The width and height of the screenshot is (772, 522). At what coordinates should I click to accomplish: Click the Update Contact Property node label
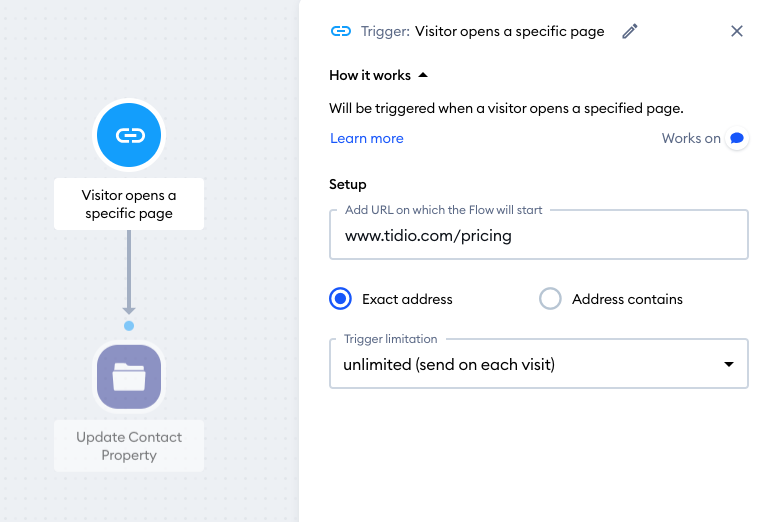tap(129, 446)
